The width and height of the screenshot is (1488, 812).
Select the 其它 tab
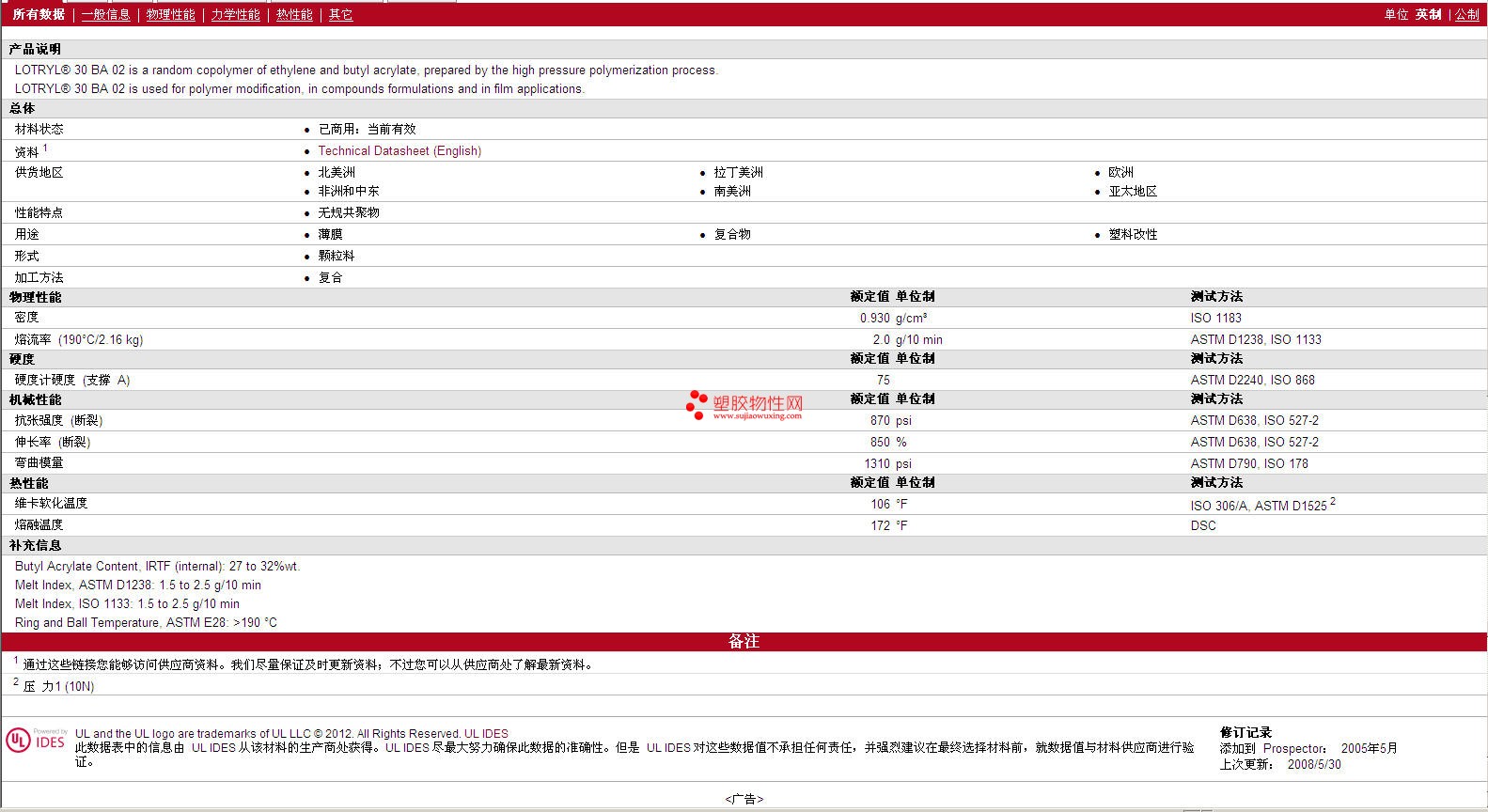(x=341, y=15)
